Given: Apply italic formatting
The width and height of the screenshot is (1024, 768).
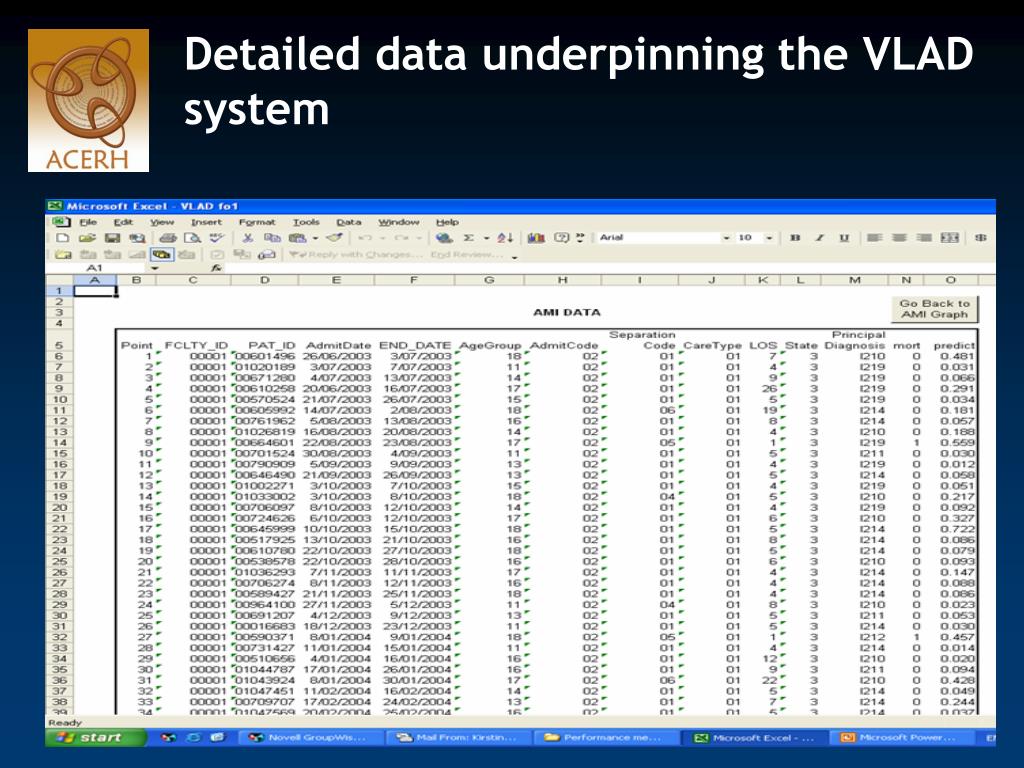Looking at the screenshot, I should coord(820,238).
